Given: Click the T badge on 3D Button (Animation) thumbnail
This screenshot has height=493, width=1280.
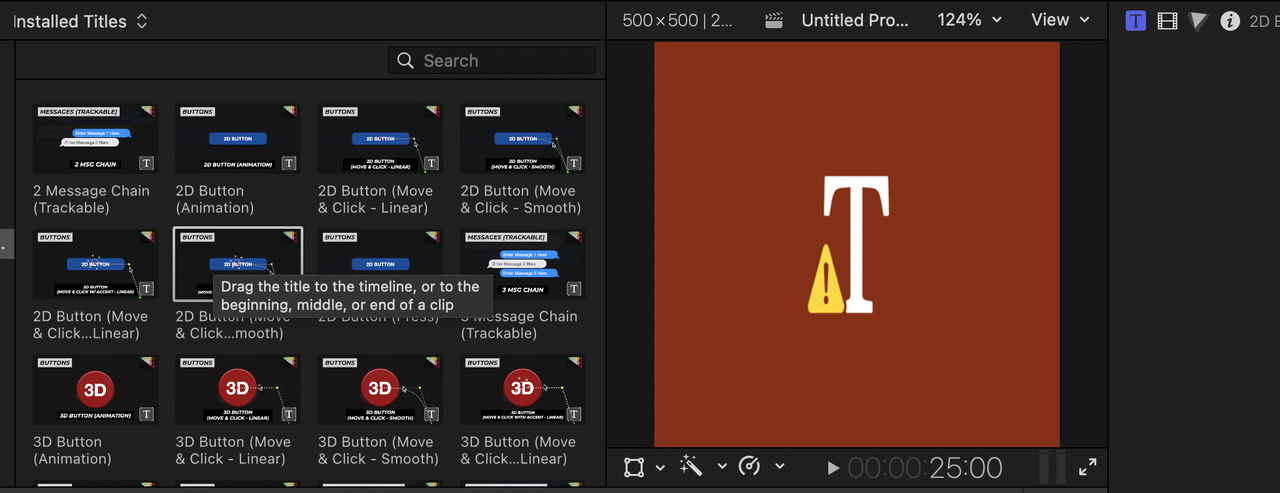Looking at the screenshot, I should point(147,414).
